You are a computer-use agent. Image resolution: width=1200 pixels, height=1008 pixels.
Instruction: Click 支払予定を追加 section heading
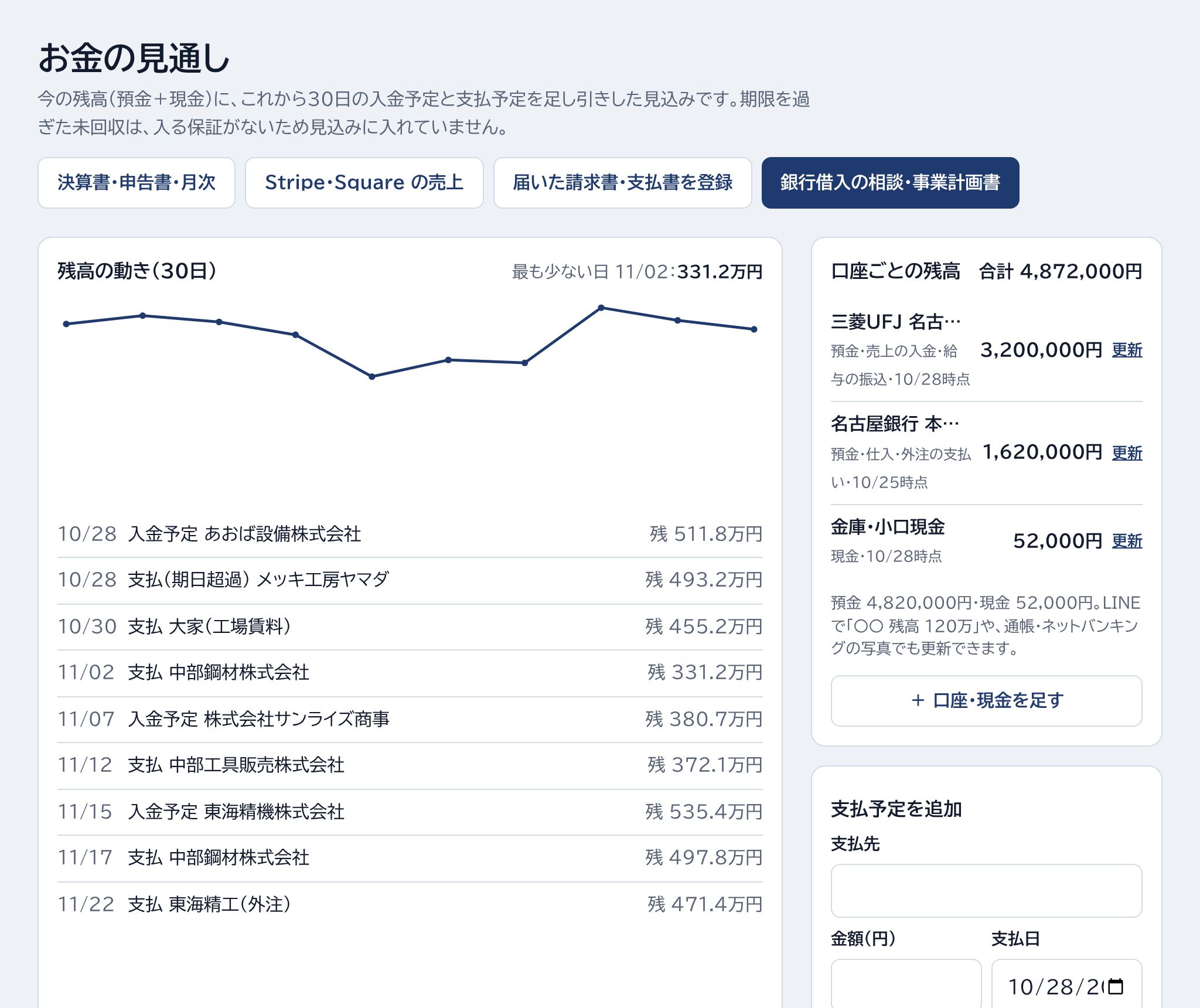point(896,809)
